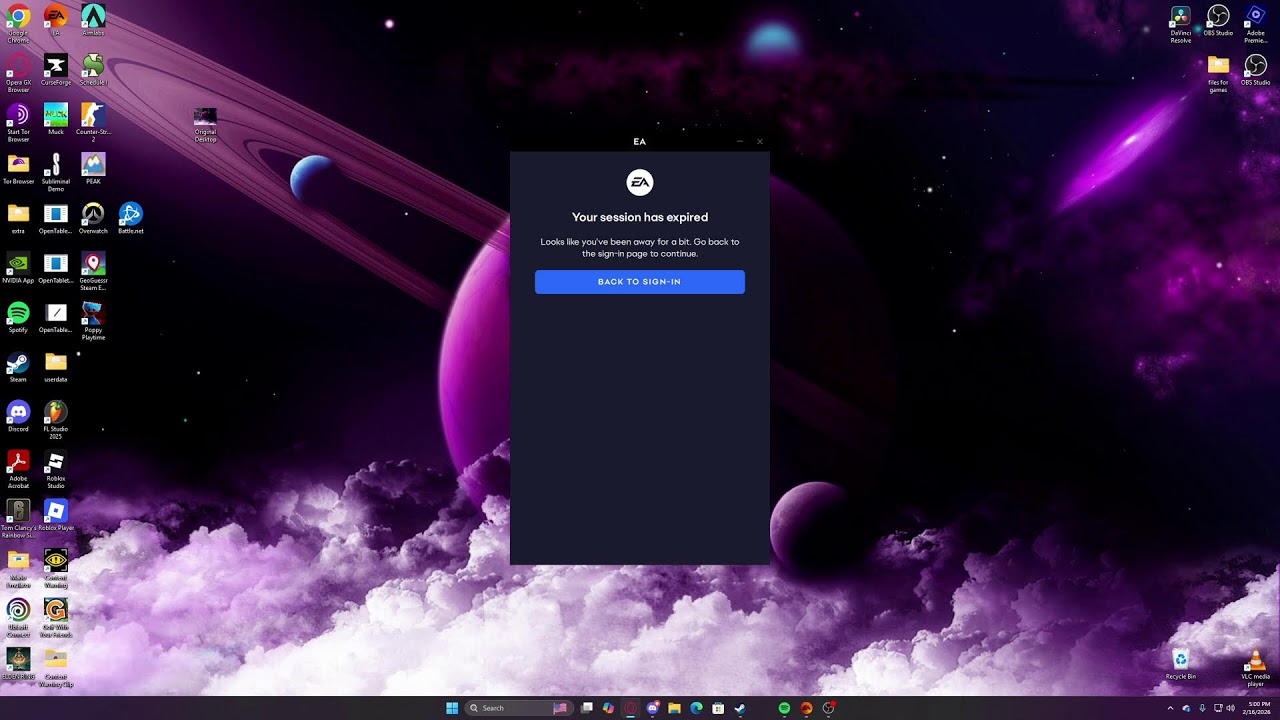This screenshot has width=1280, height=720.
Task: Open Microsoft Store taskbar icon
Action: [718, 708]
